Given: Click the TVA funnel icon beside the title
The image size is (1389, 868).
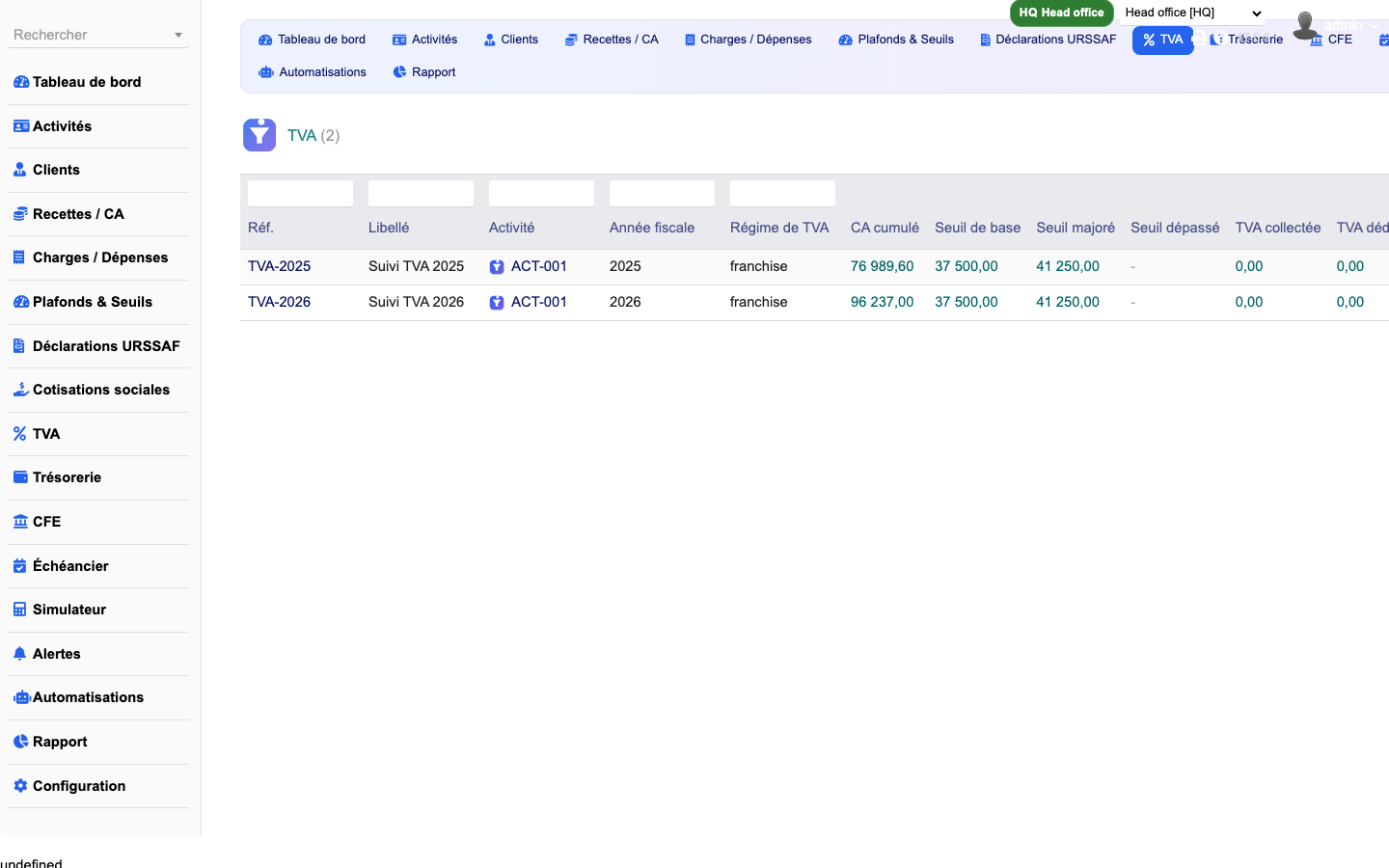Looking at the screenshot, I should coord(259,135).
